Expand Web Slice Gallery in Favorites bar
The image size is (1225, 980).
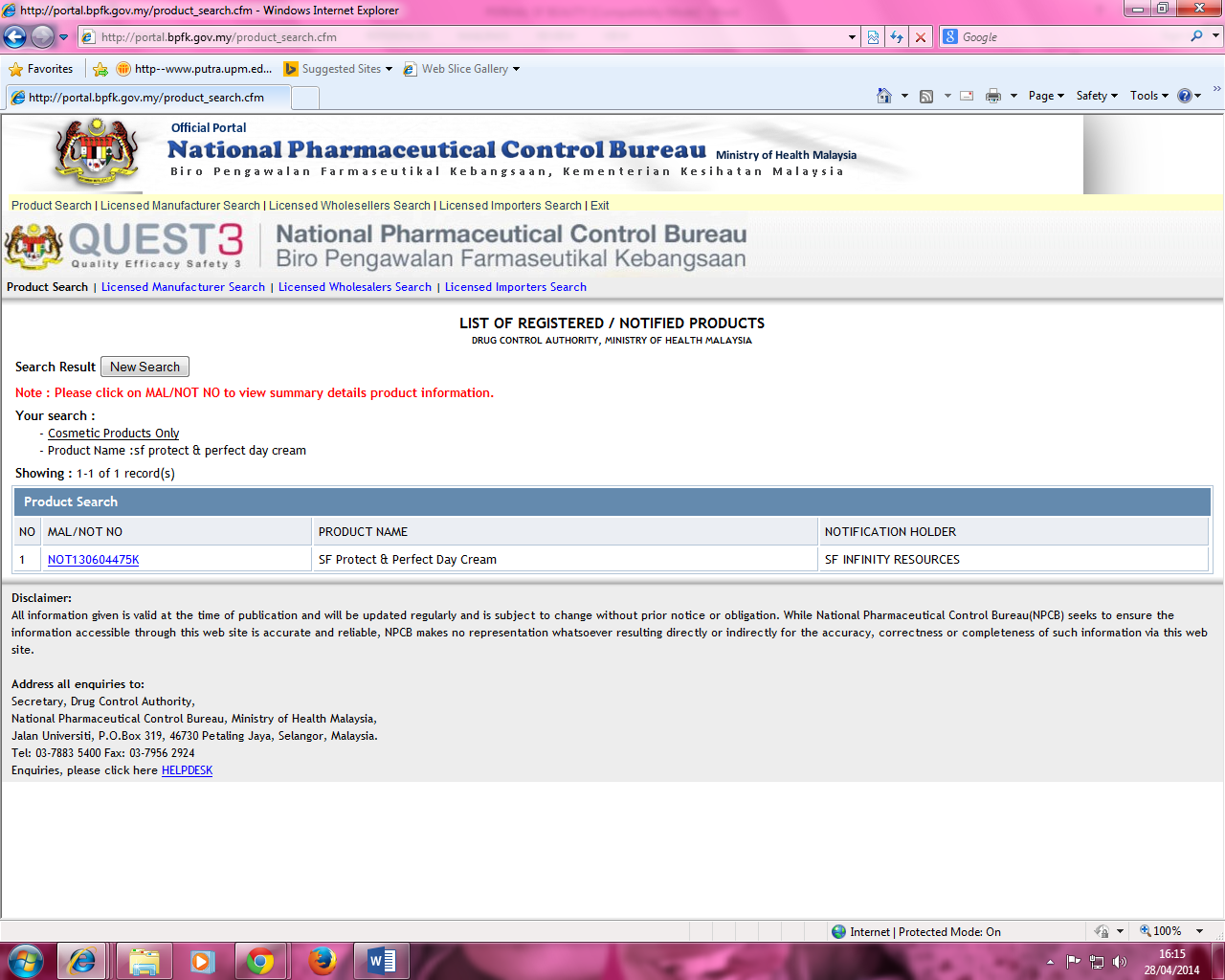point(462,69)
